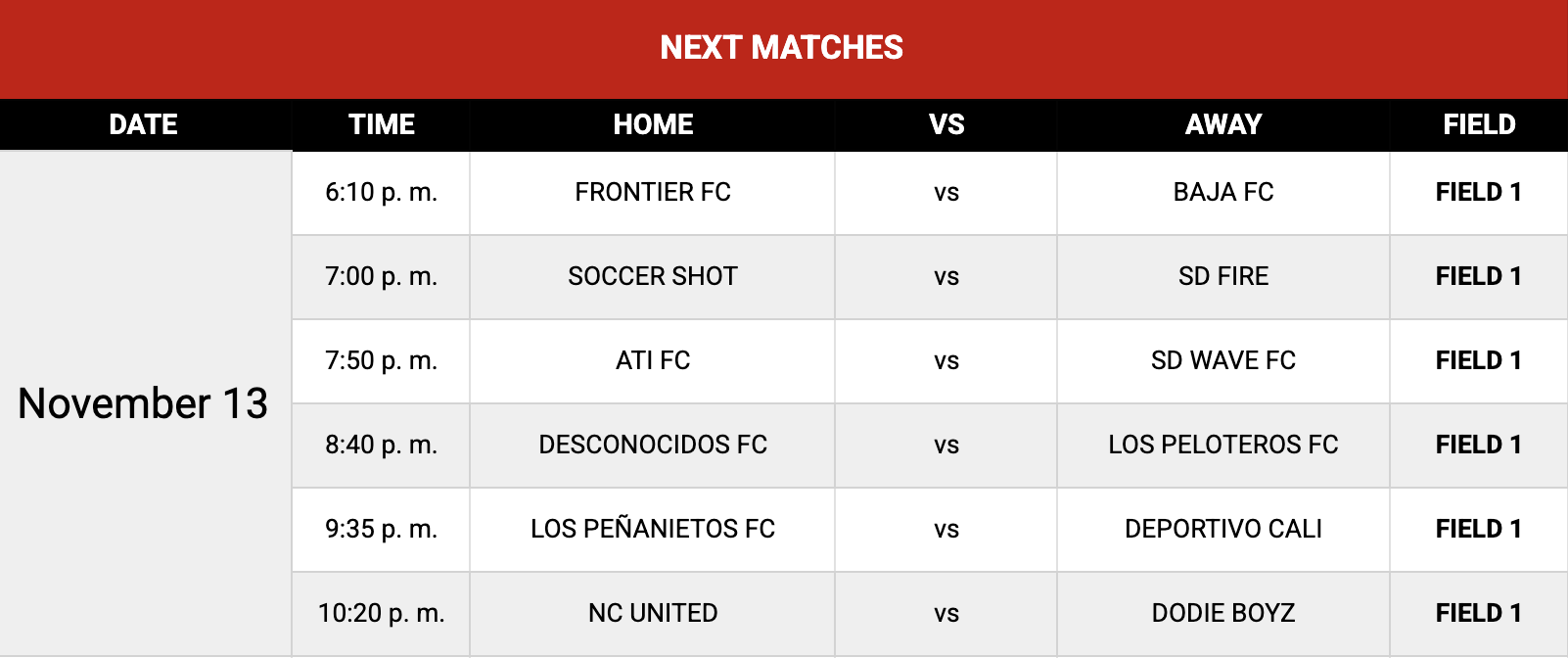Select LOS PEÑANIETOS FC team name

(x=653, y=529)
